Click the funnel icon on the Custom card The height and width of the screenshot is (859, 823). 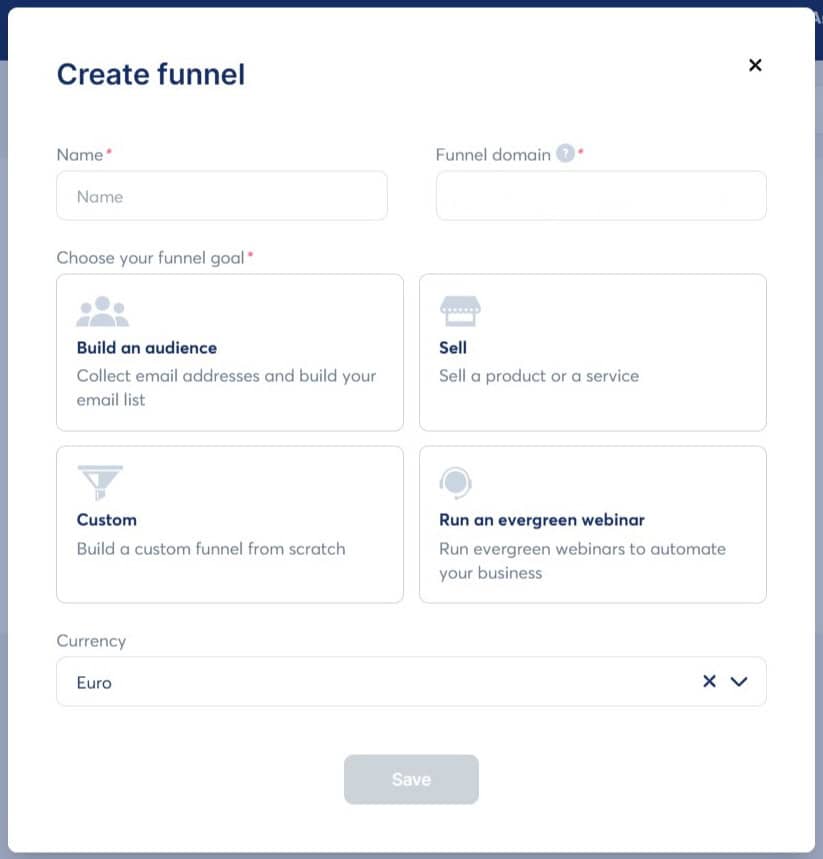click(x=98, y=482)
